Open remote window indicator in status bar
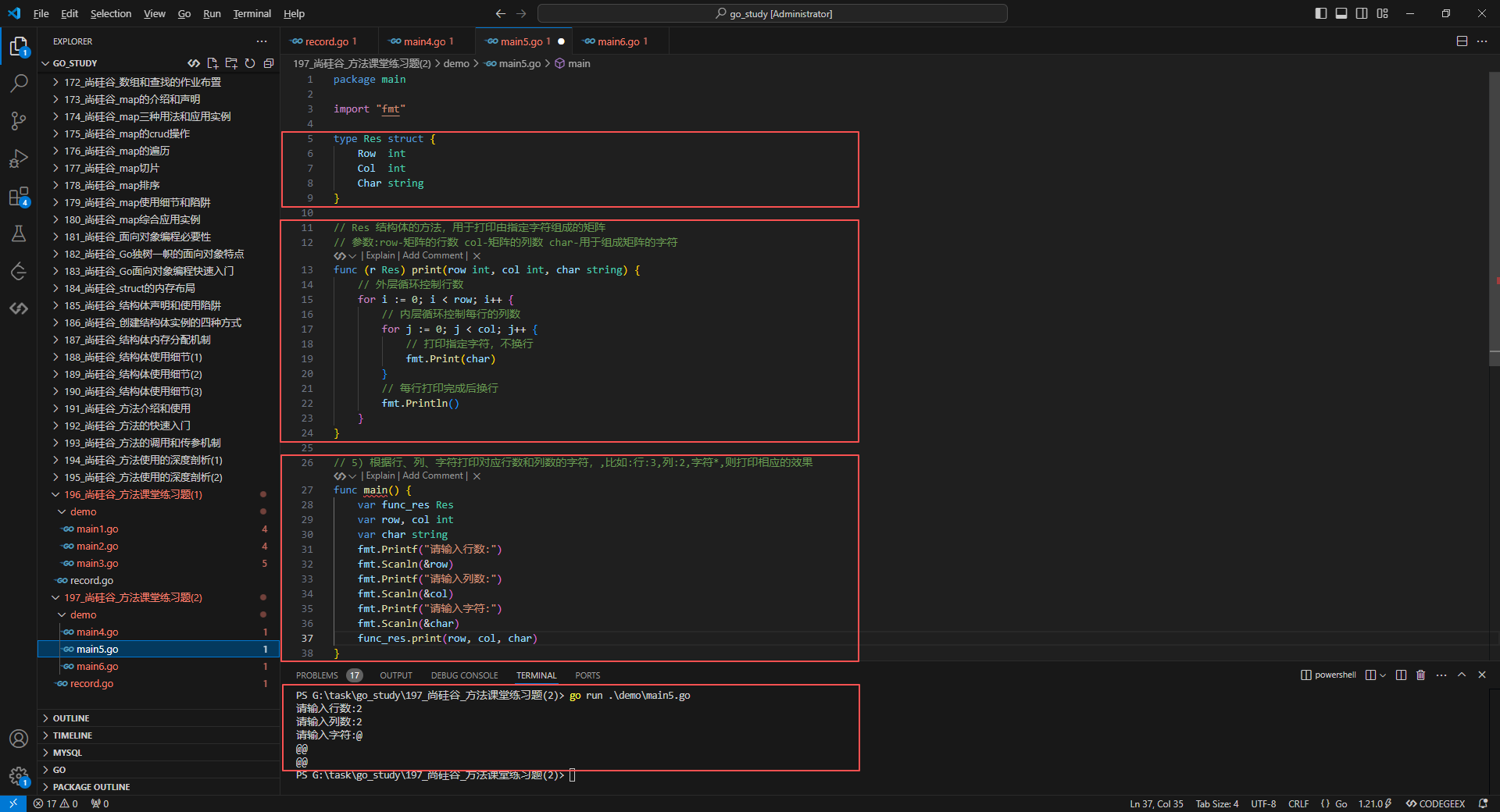The image size is (1500, 812). 13,803
